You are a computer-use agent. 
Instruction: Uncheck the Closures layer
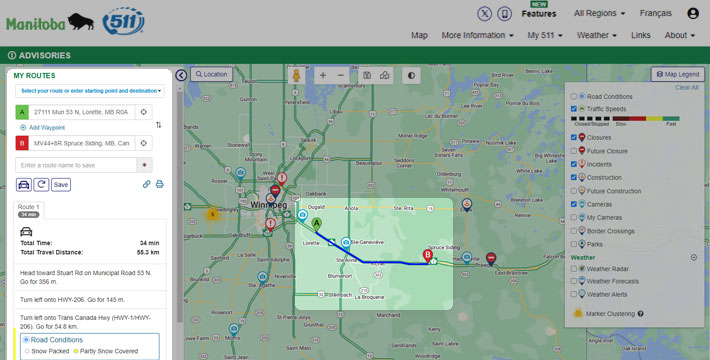(x=574, y=137)
